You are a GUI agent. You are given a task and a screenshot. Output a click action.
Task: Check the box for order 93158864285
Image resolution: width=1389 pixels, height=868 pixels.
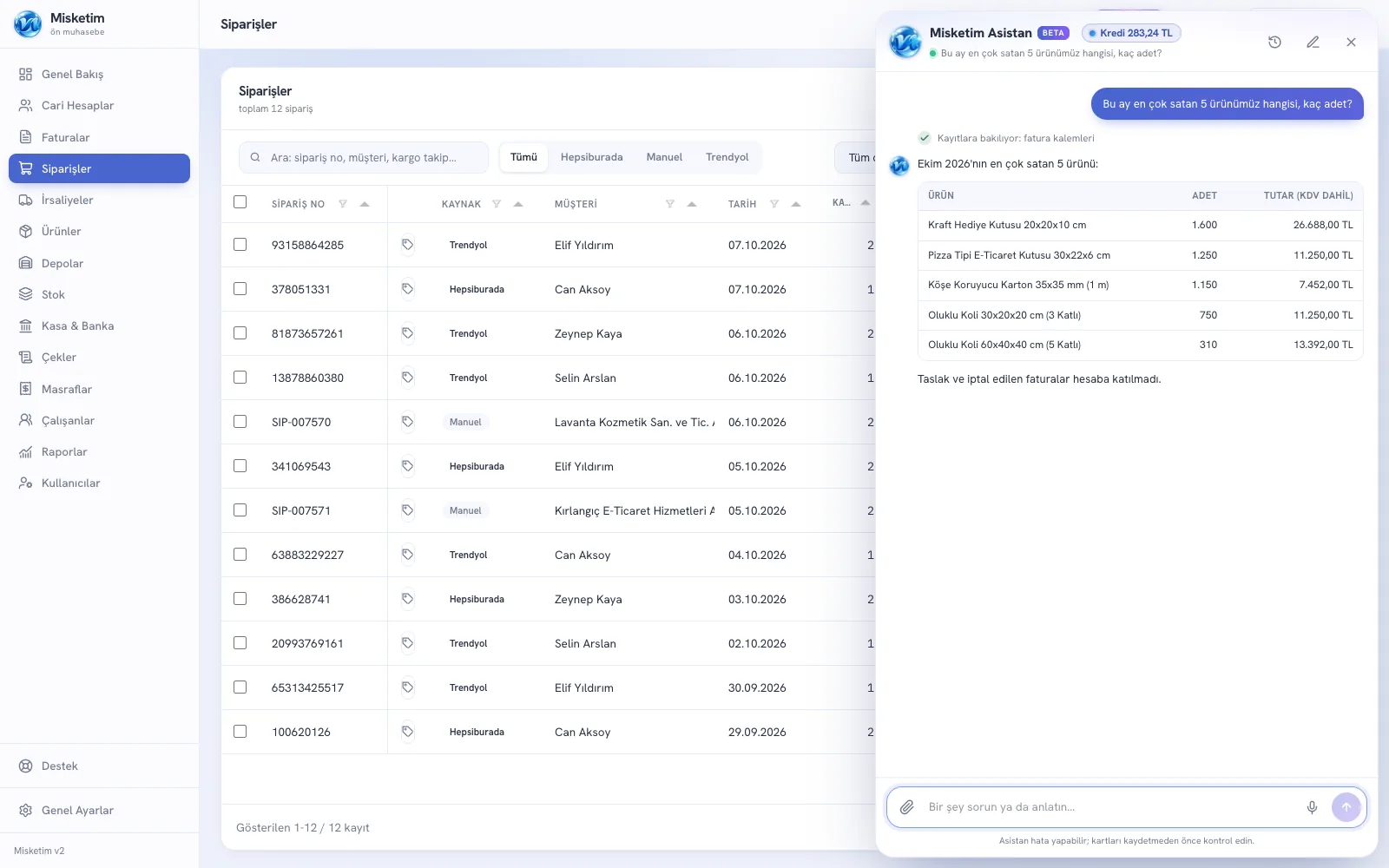(x=240, y=245)
